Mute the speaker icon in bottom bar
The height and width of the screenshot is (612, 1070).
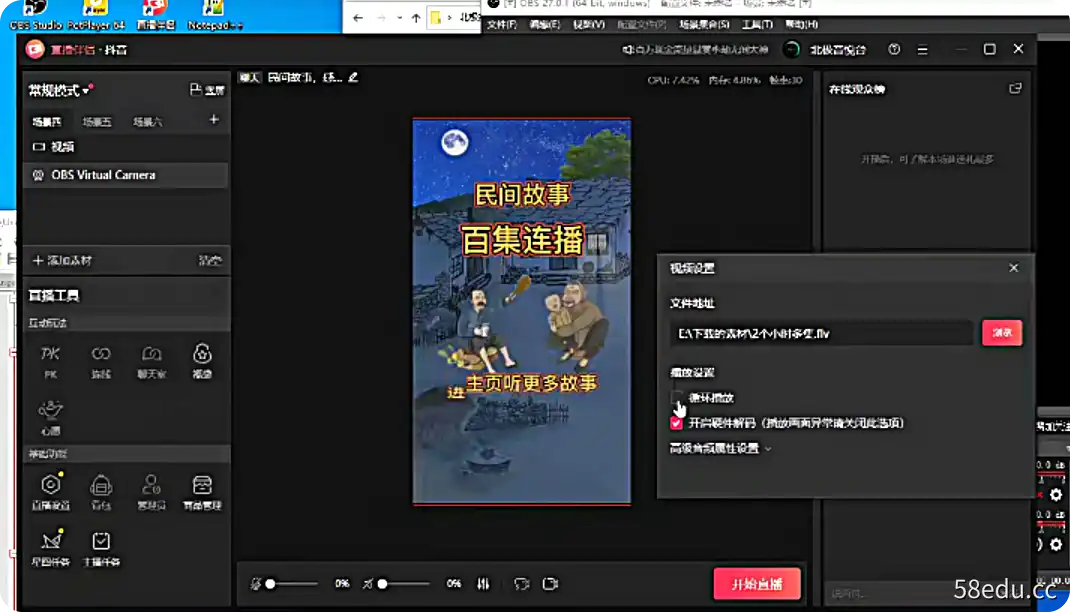click(367, 584)
